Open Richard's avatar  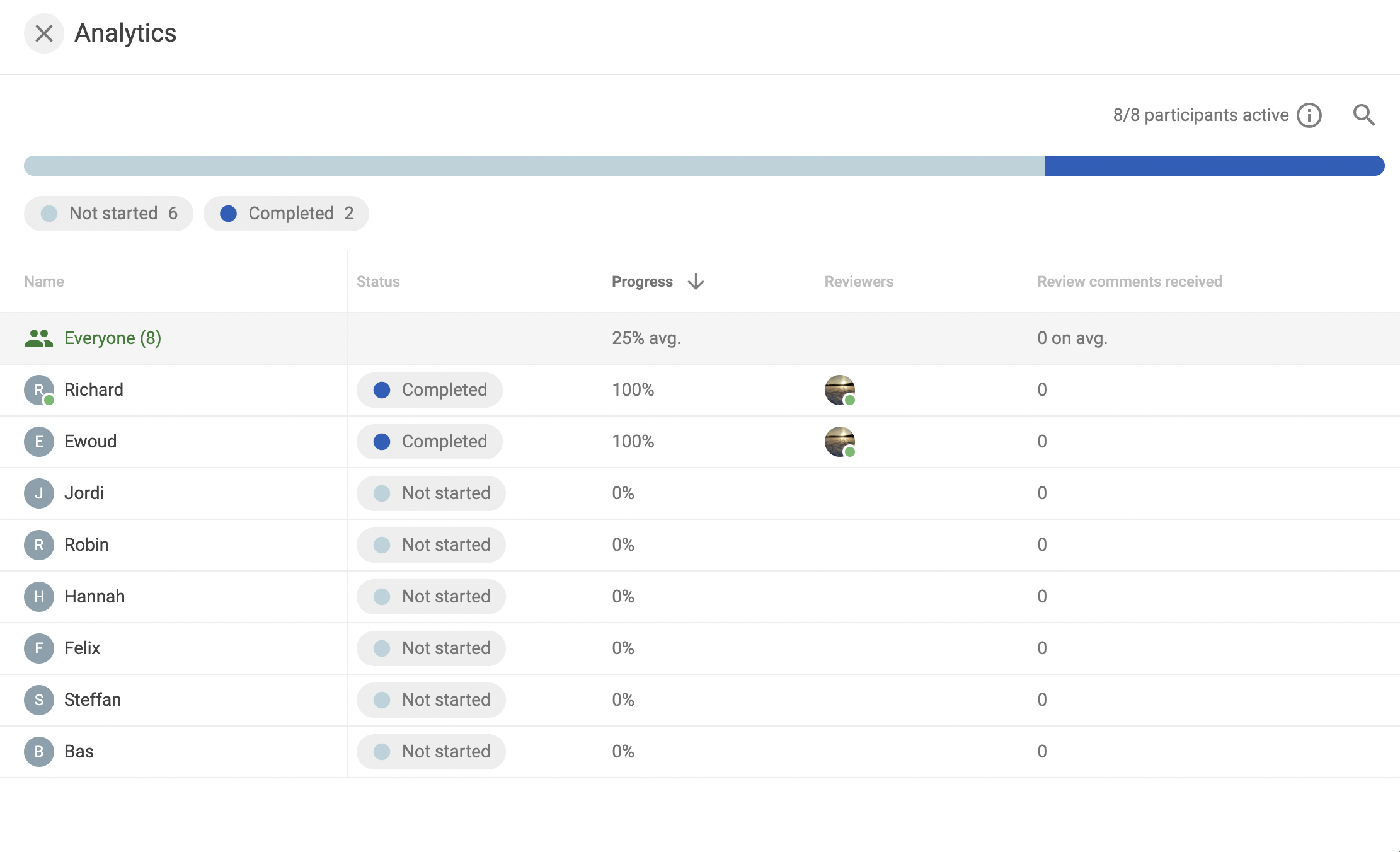coord(39,390)
